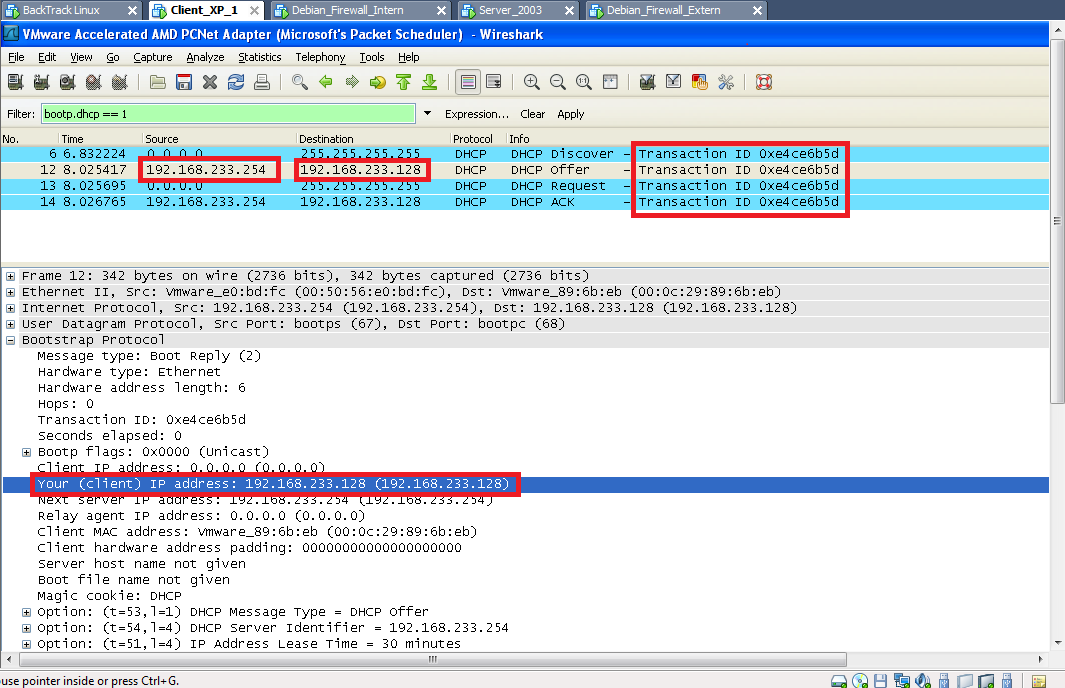This screenshot has height=688, width=1065.
Task: Open capture options from the toolbar
Action: tap(41, 82)
